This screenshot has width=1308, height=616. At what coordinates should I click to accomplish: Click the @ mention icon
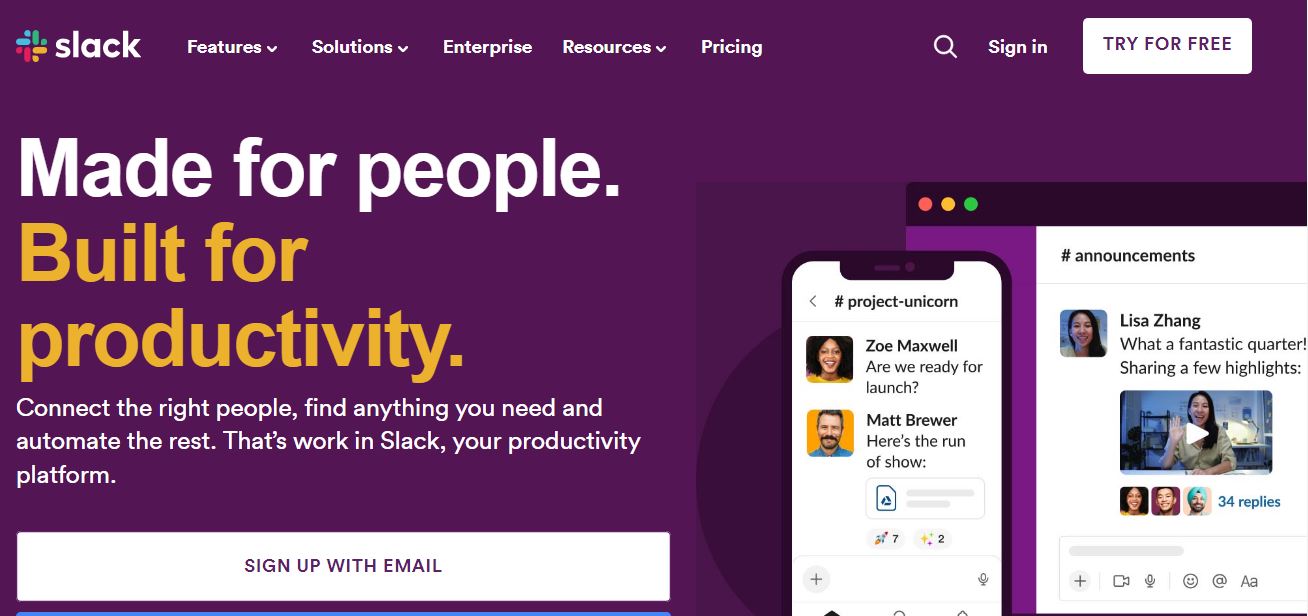coord(1219,581)
